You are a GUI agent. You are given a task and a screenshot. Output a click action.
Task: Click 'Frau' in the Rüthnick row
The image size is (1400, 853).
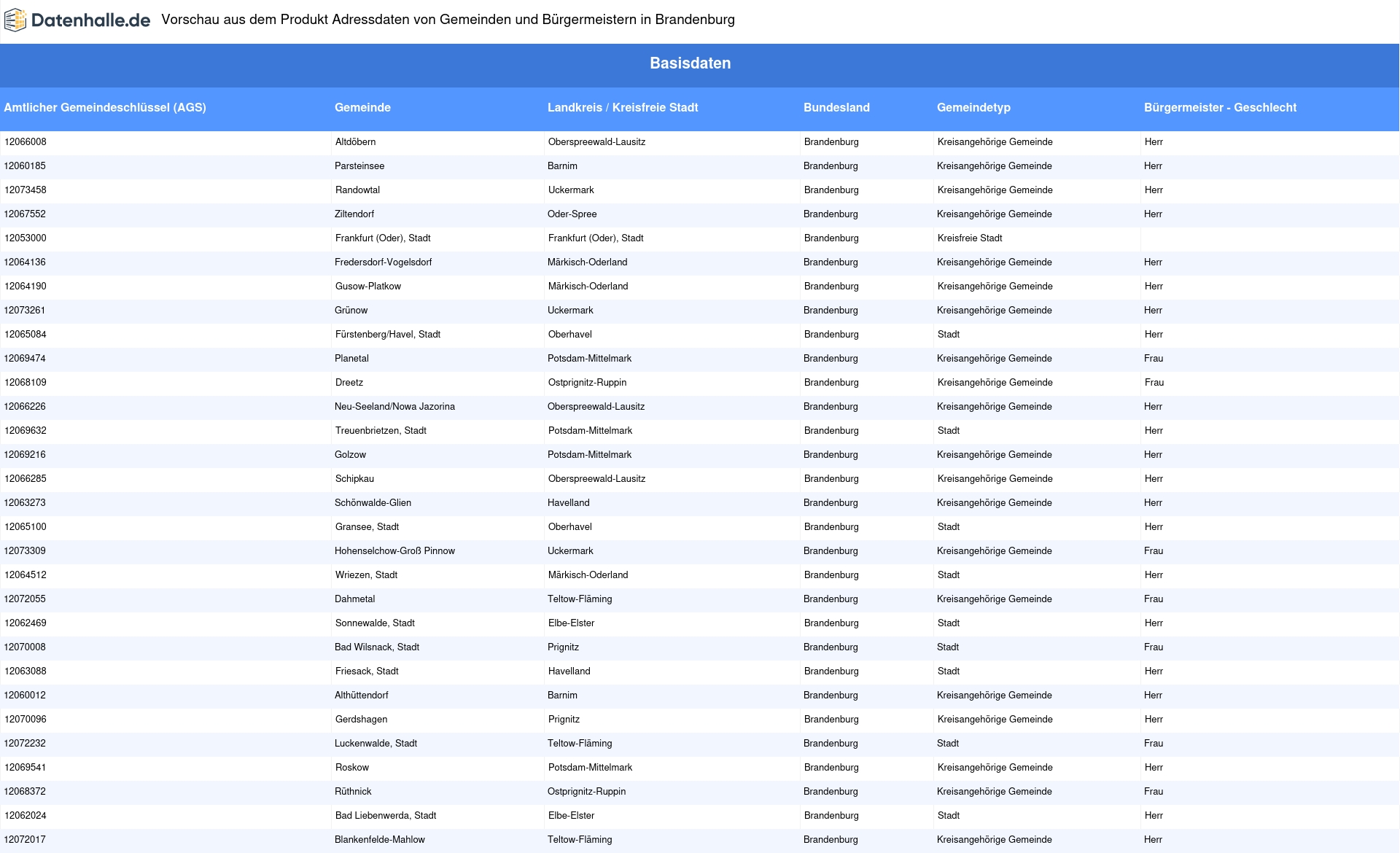(1154, 792)
